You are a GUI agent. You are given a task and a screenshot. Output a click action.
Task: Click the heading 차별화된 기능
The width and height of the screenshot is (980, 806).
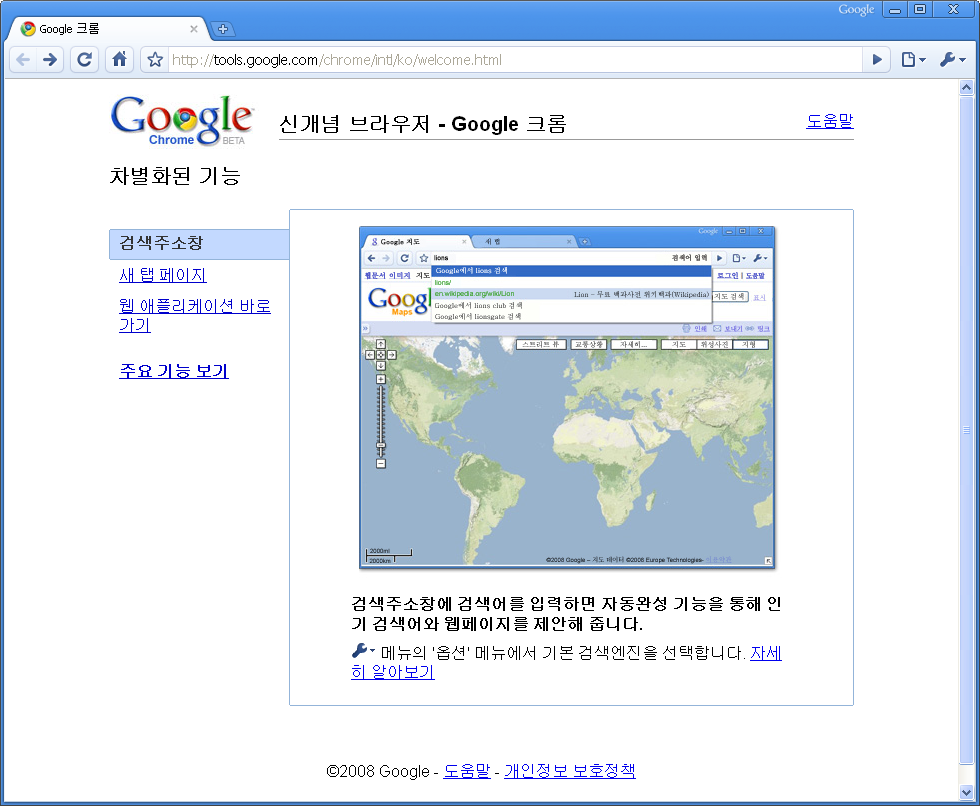click(x=175, y=176)
